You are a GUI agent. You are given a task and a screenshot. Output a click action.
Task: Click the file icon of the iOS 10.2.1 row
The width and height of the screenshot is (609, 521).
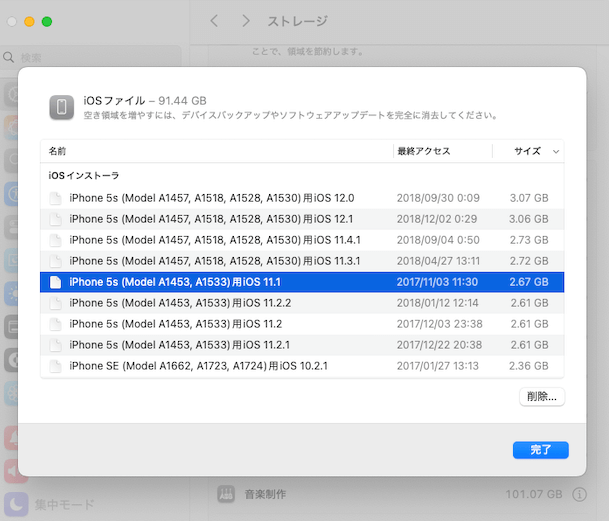click(56, 366)
